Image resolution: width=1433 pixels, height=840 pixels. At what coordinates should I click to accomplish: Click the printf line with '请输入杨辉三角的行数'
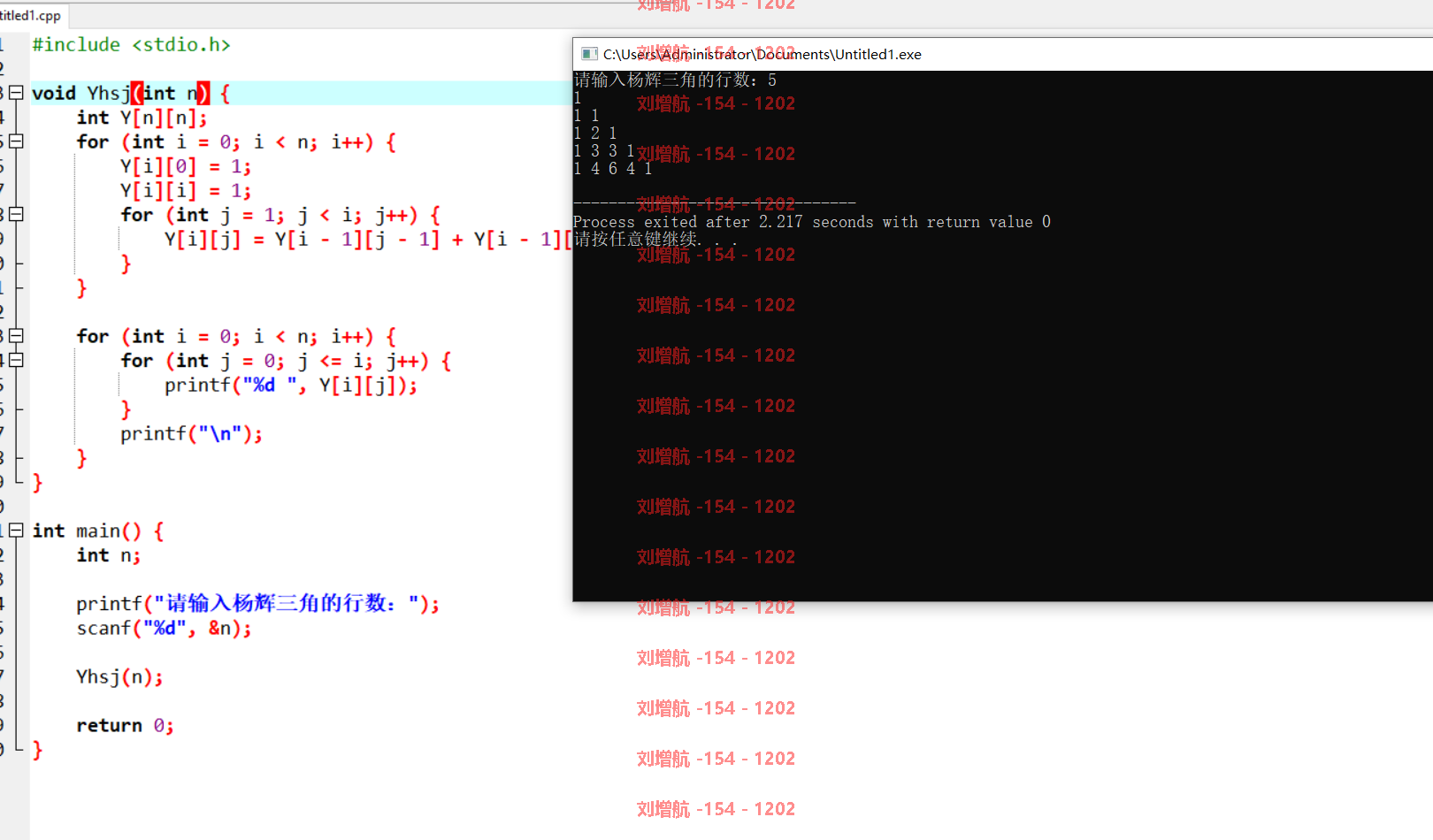click(x=257, y=603)
